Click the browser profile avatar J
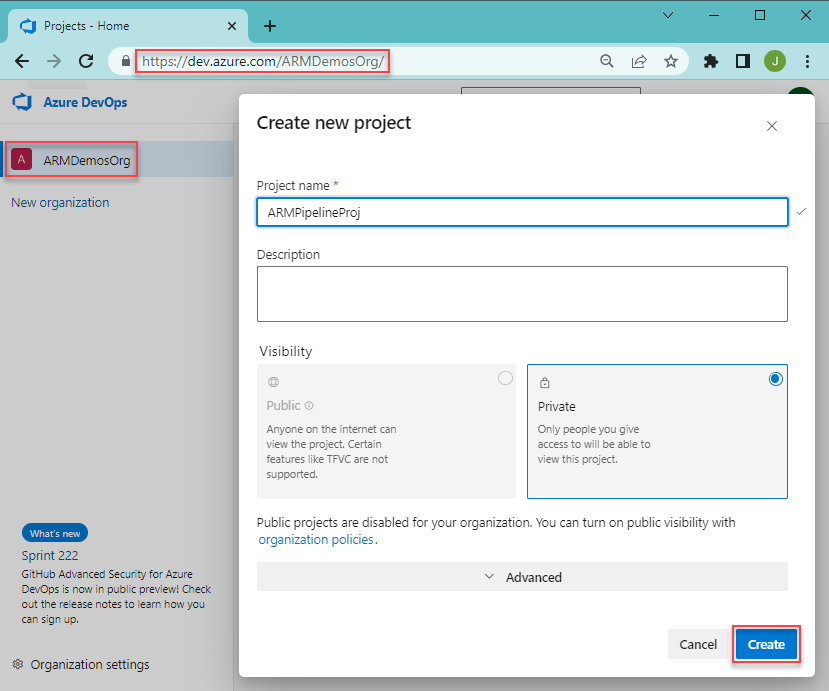The width and height of the screenshot is (829, 691). coord(775,61)
